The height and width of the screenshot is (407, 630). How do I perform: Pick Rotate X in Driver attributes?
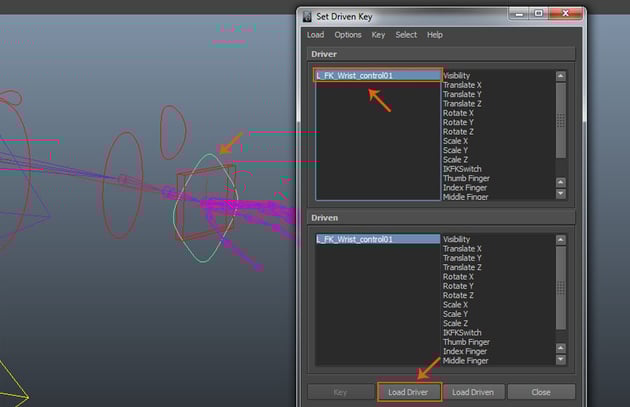(x=460, y=113)
